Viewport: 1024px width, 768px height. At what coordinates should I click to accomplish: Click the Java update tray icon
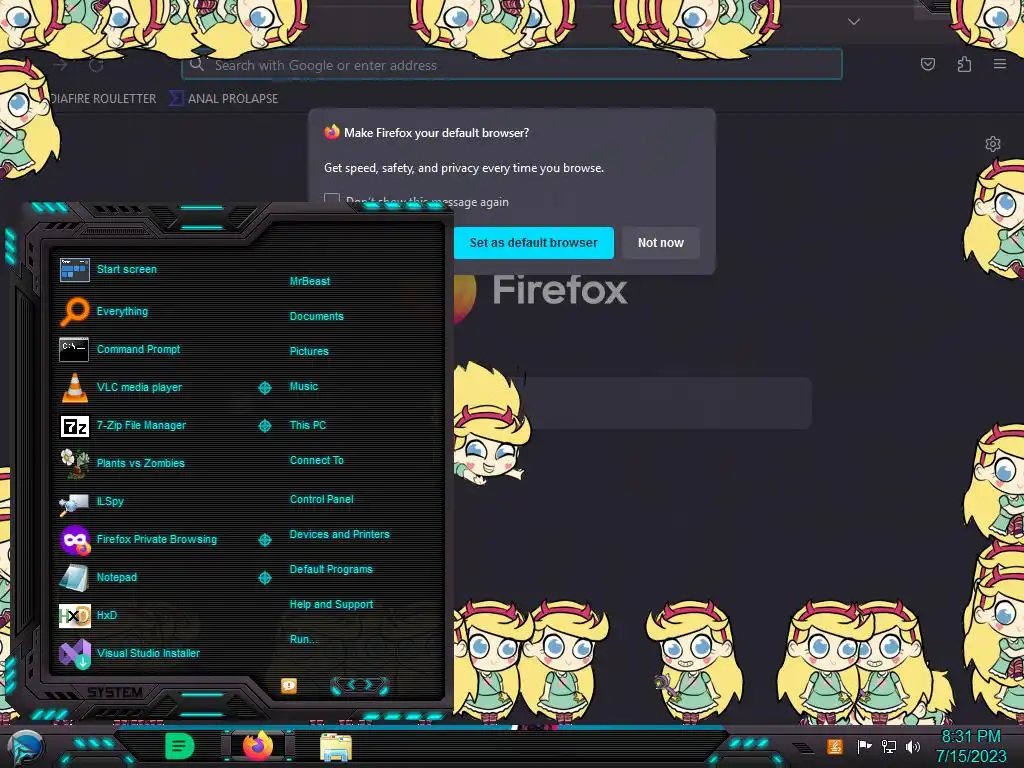[835, 746]
